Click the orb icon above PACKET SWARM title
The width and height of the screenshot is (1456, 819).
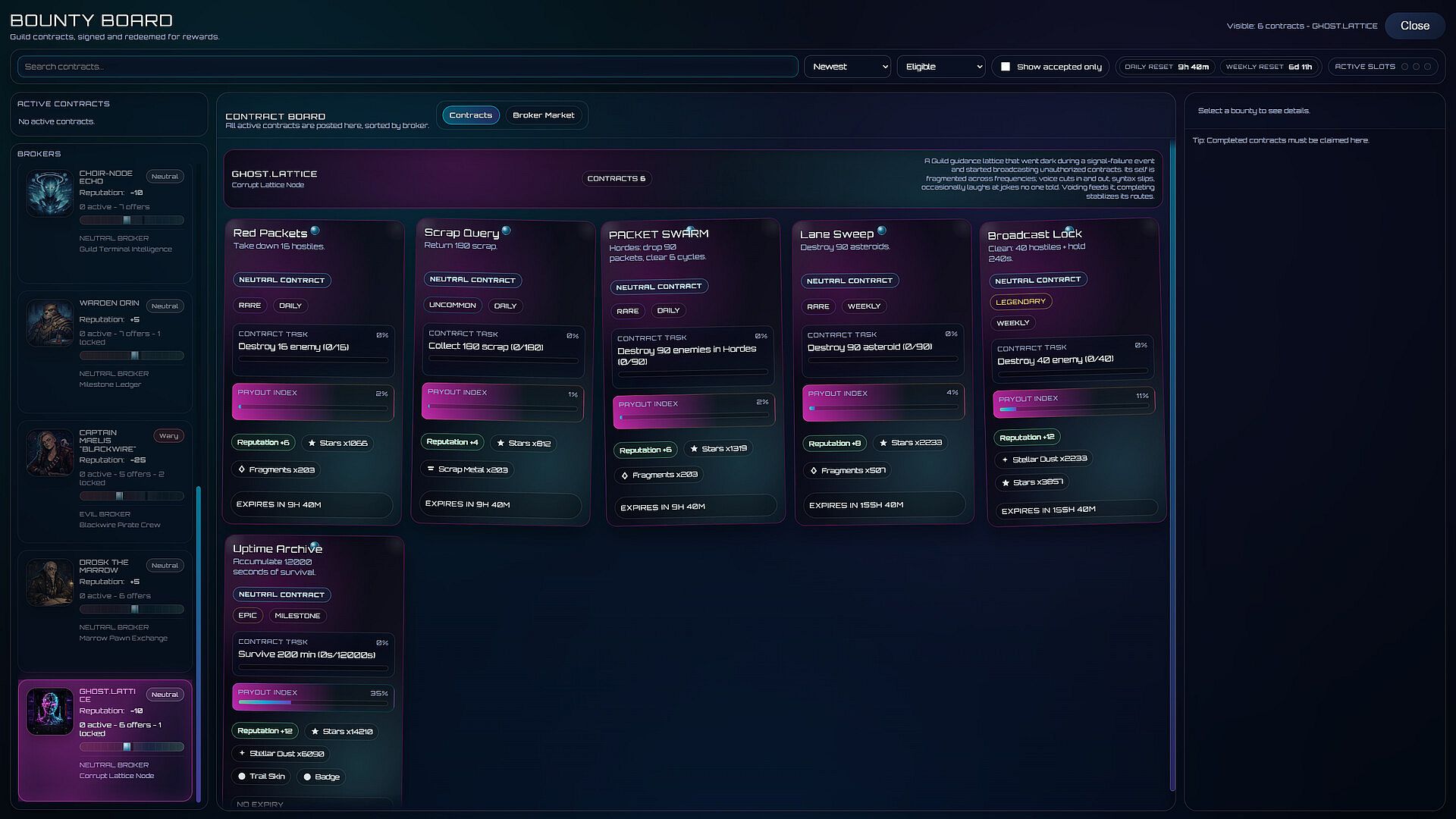coord(689,229)
